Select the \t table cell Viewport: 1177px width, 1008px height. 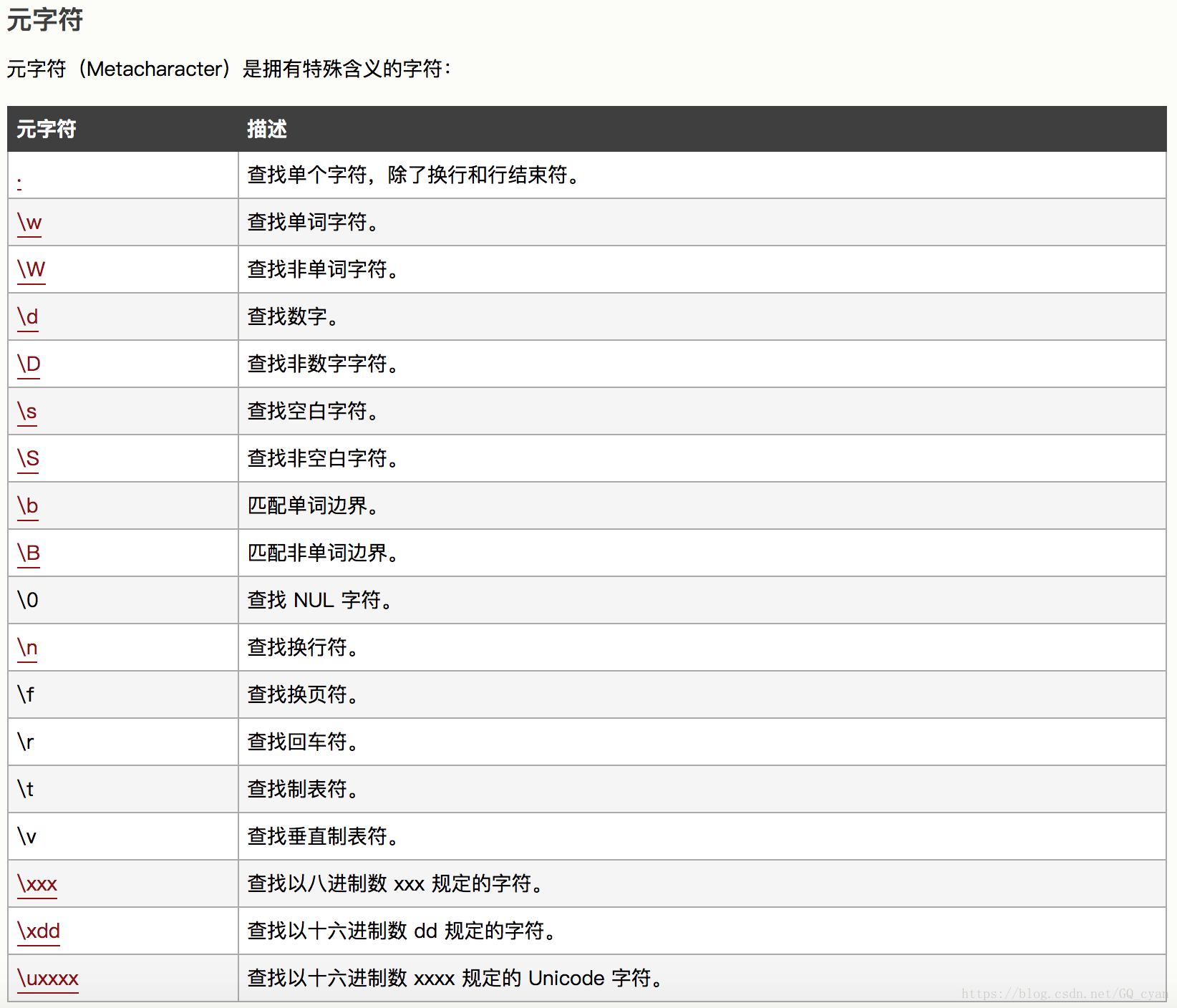123,789
